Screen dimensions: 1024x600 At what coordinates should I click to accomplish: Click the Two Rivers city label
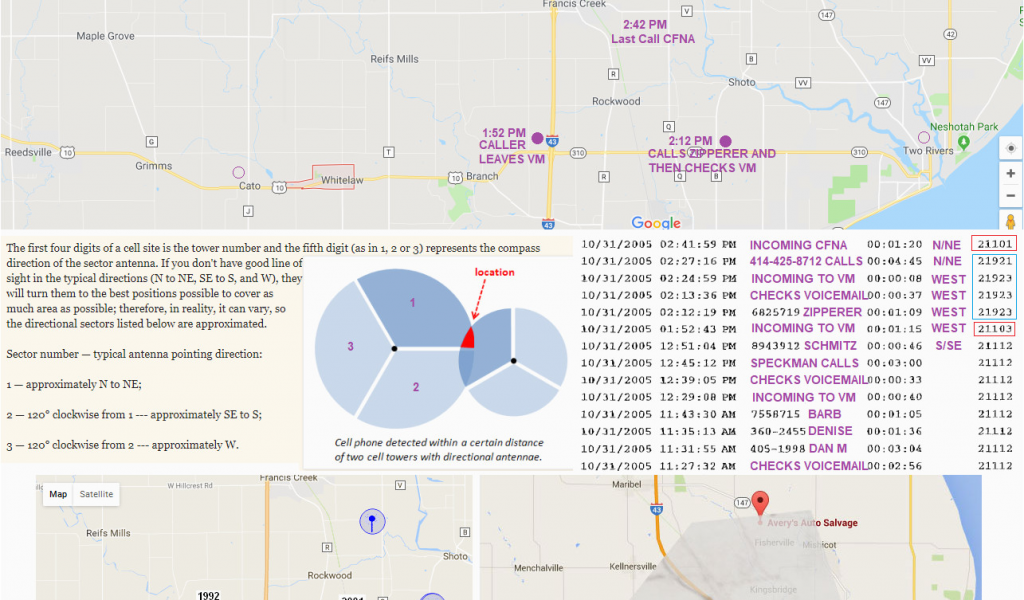coord(928,151)
